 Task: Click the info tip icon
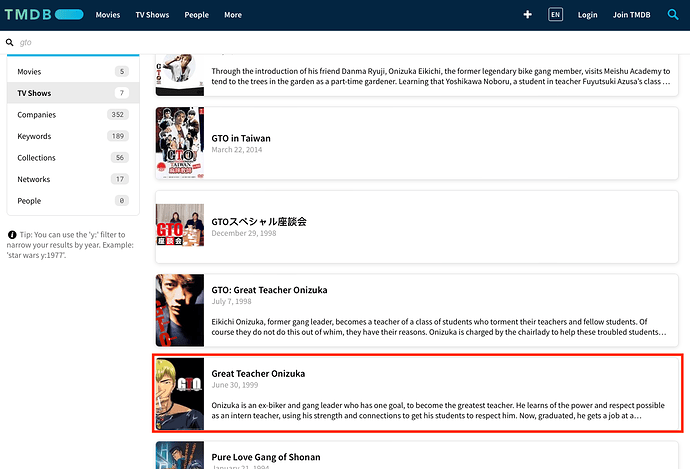click(12, 234)
